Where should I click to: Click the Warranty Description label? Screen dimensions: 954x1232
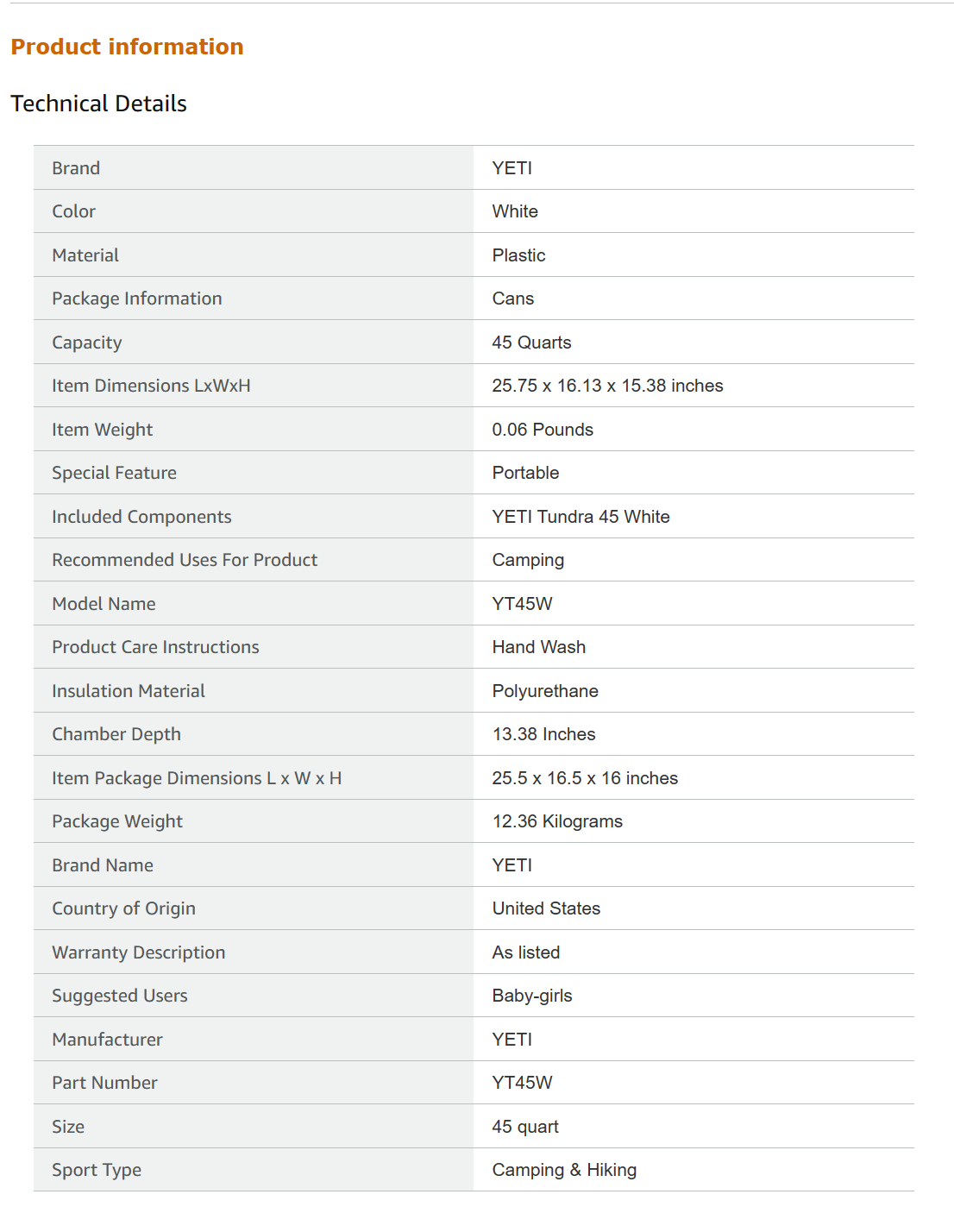pyautogui.click(x=138, y=952)
